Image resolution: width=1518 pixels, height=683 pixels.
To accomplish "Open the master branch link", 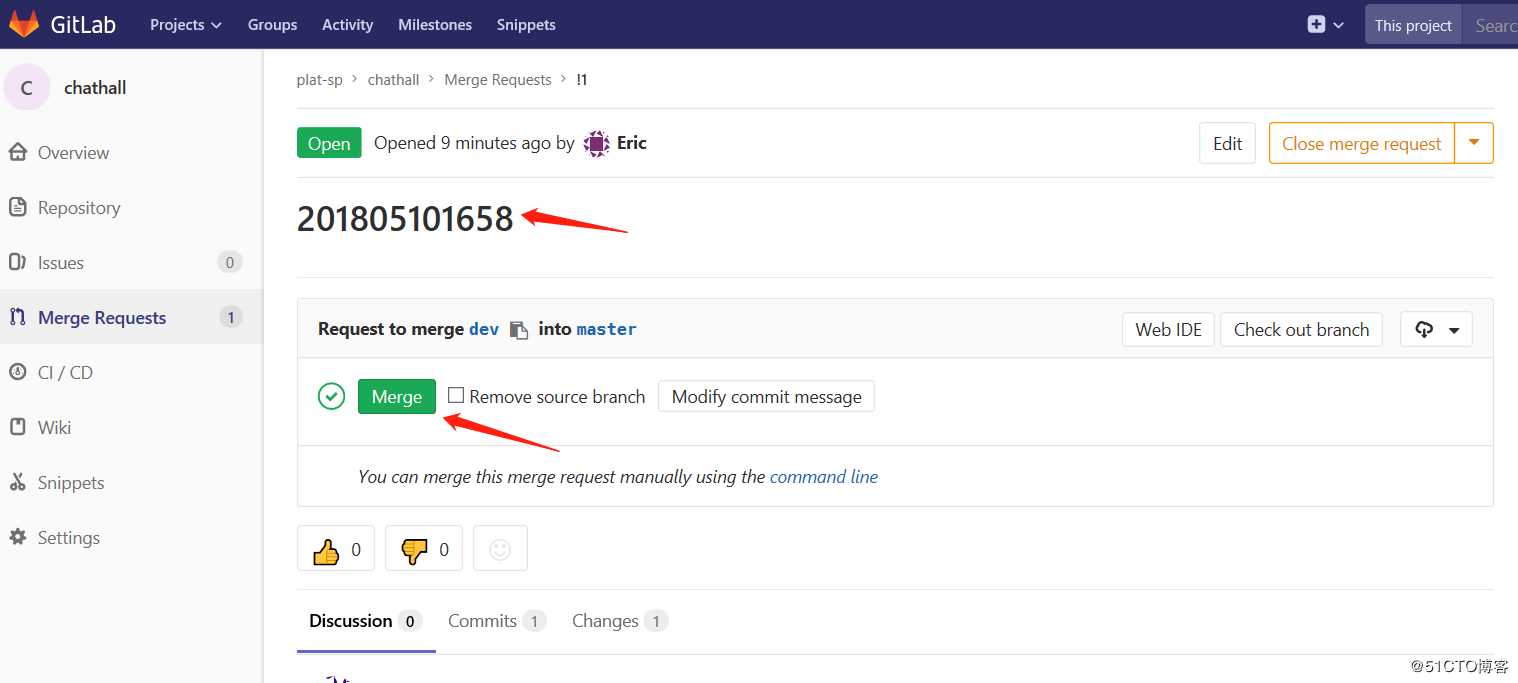I will coord(607,329).
